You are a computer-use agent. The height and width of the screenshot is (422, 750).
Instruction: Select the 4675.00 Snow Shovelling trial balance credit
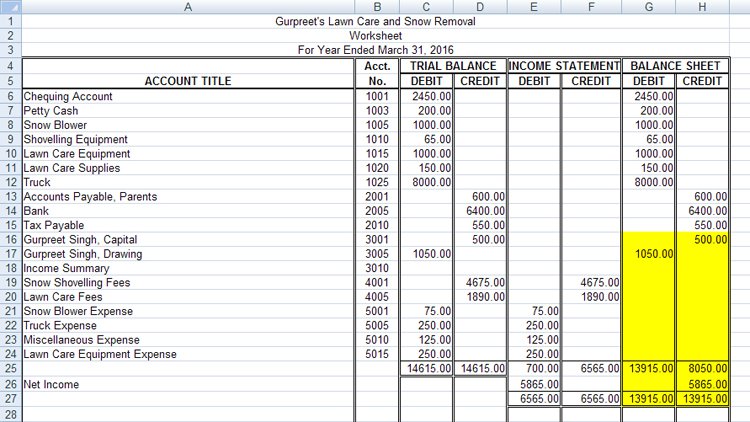pos(479,283)
